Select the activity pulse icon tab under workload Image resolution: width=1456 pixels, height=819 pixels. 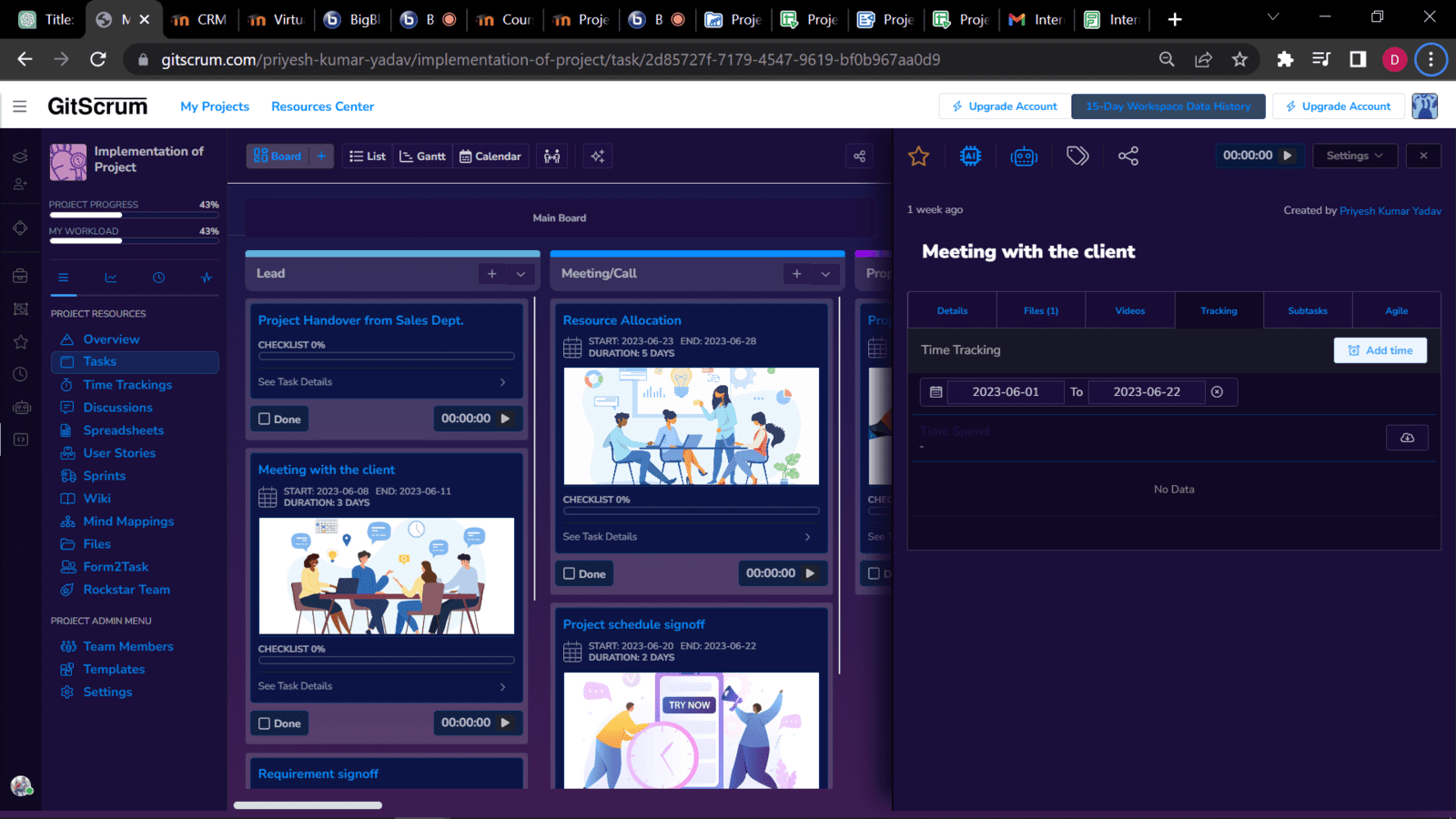207,278
